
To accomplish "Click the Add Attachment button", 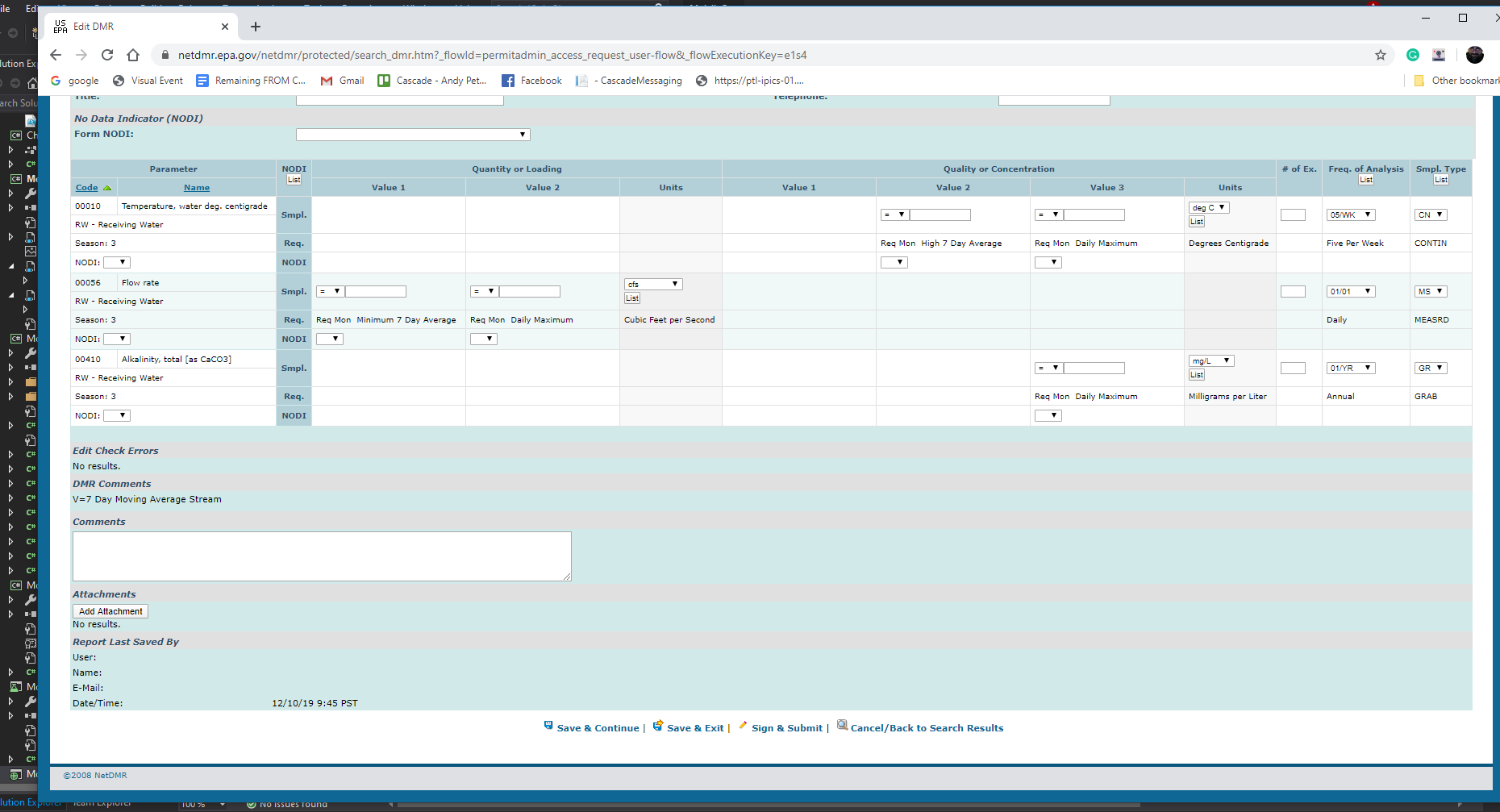I will click(110, 610).
